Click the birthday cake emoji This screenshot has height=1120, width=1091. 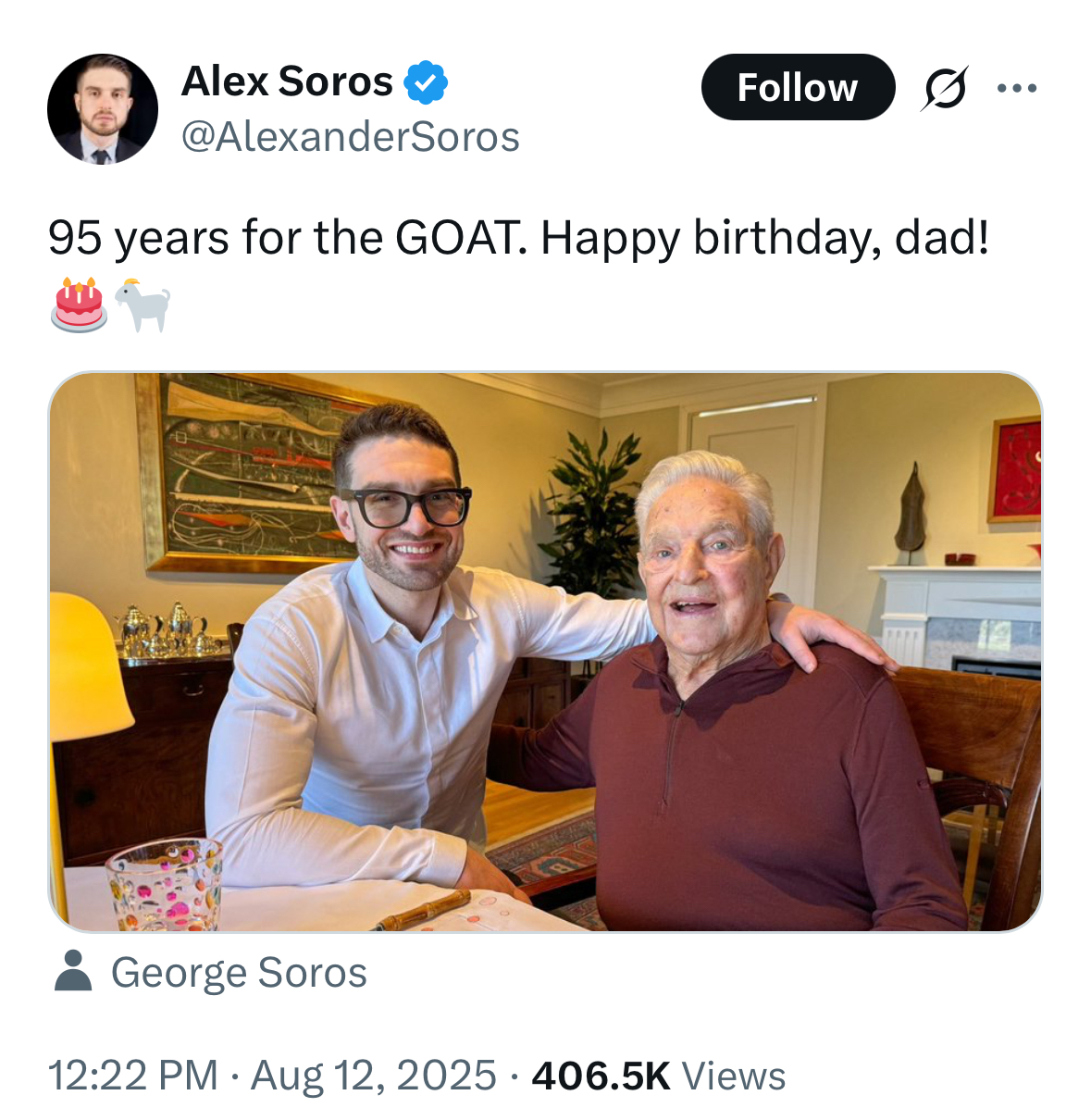pos(79,305)
